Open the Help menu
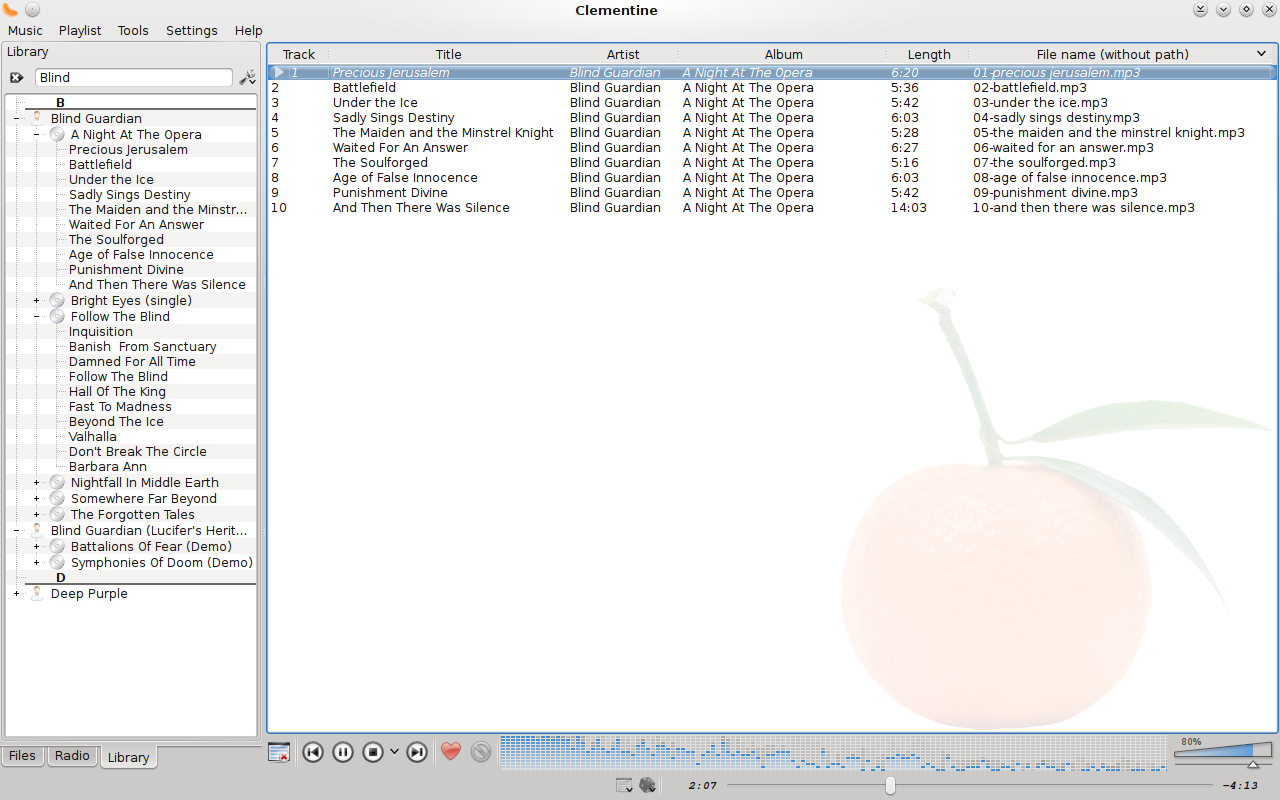This screenshot has width=1280, height=800. 248,30
